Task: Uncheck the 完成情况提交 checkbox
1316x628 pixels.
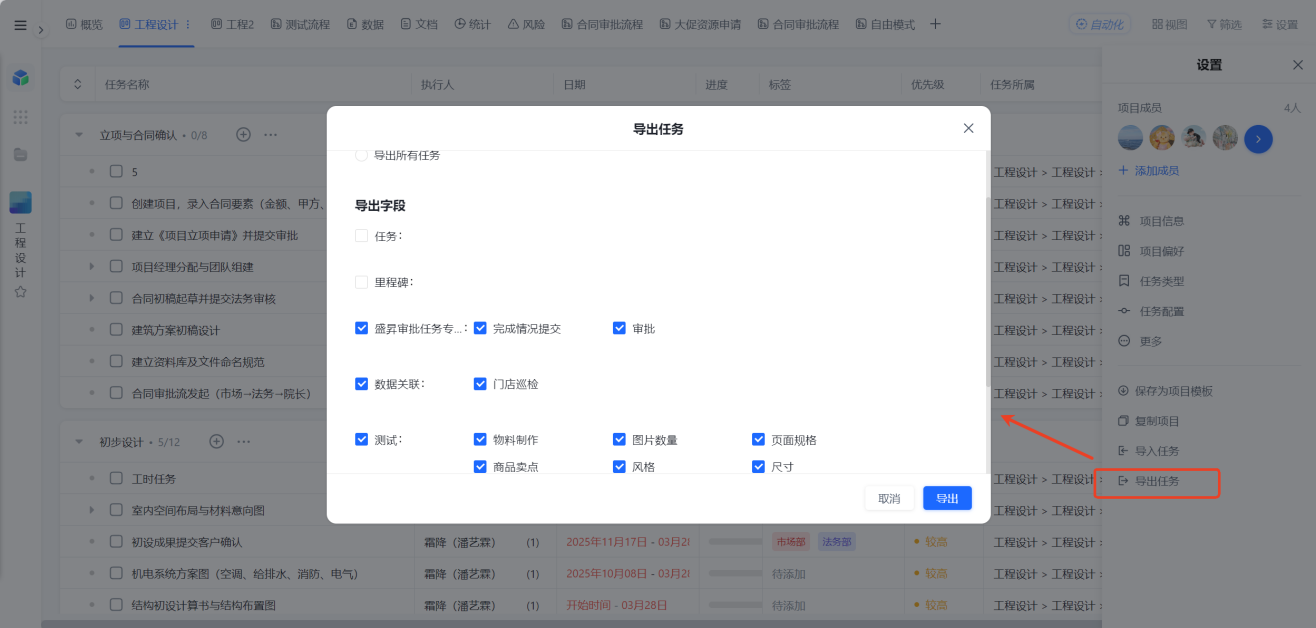Action: click(480, 328)
